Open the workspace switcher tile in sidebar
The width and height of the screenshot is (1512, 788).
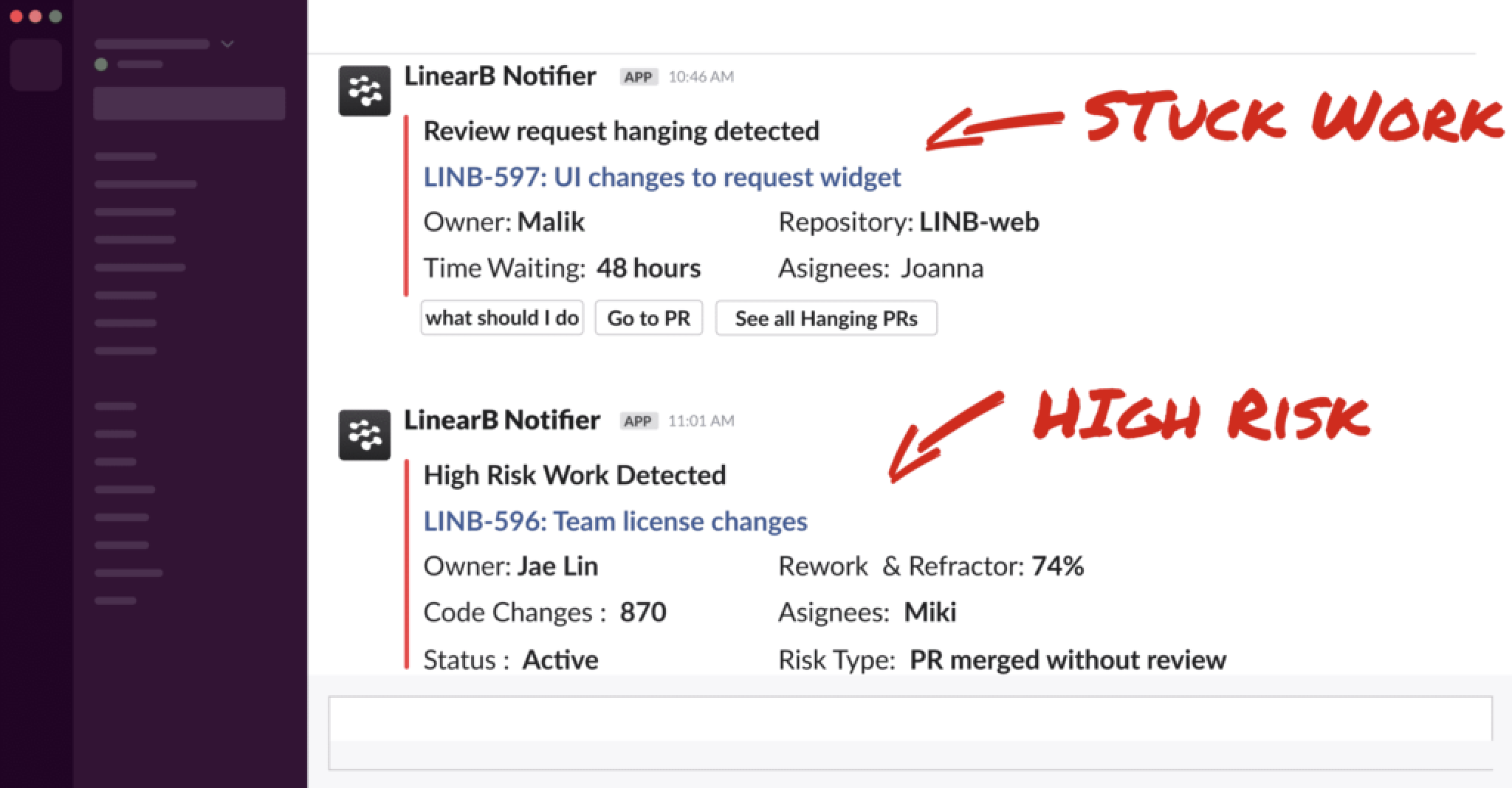[x=36, y=65]
